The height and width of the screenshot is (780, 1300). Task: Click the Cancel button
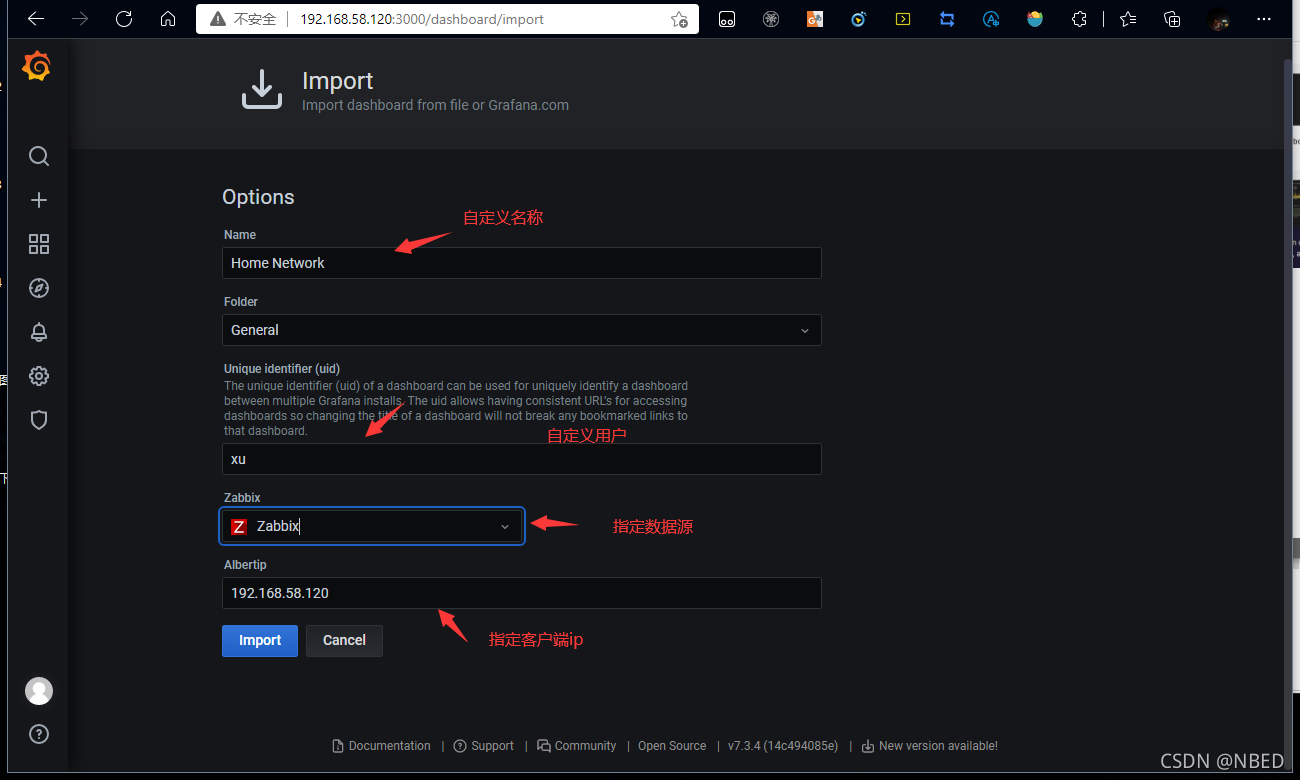tap(344, 641)
